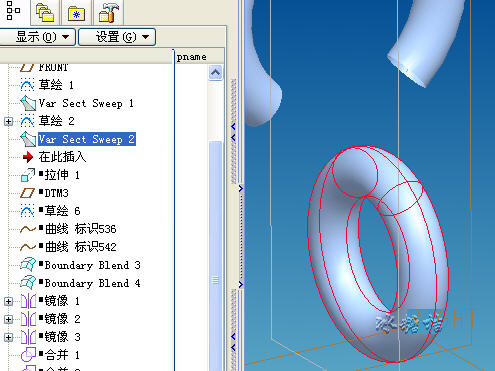495x371 pixels.
Task: Select the 草绘 1 sketch icon
Action: [x=27, y=85]
